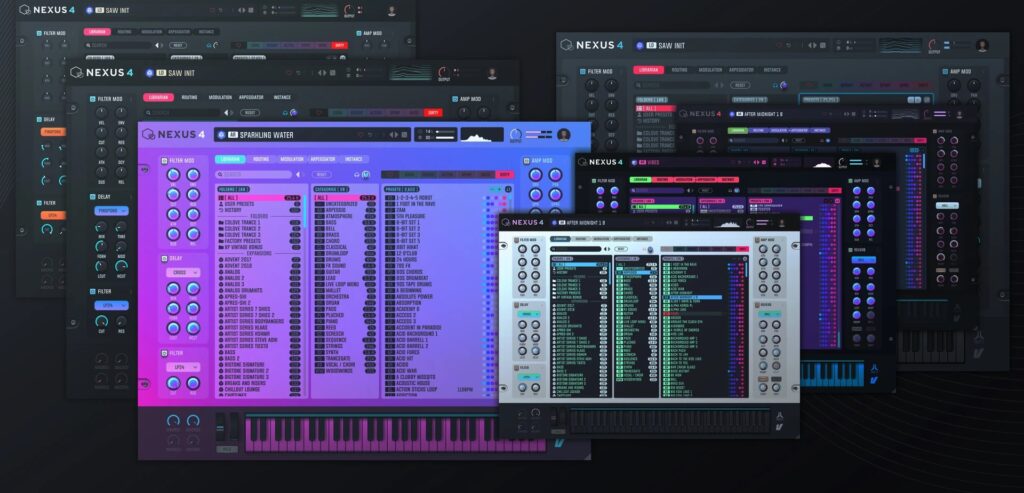Viewport: 1024px width, 493px height.
Task: Open LP24 filter type dropdown in purple window
Action: [x=183, y=368]
